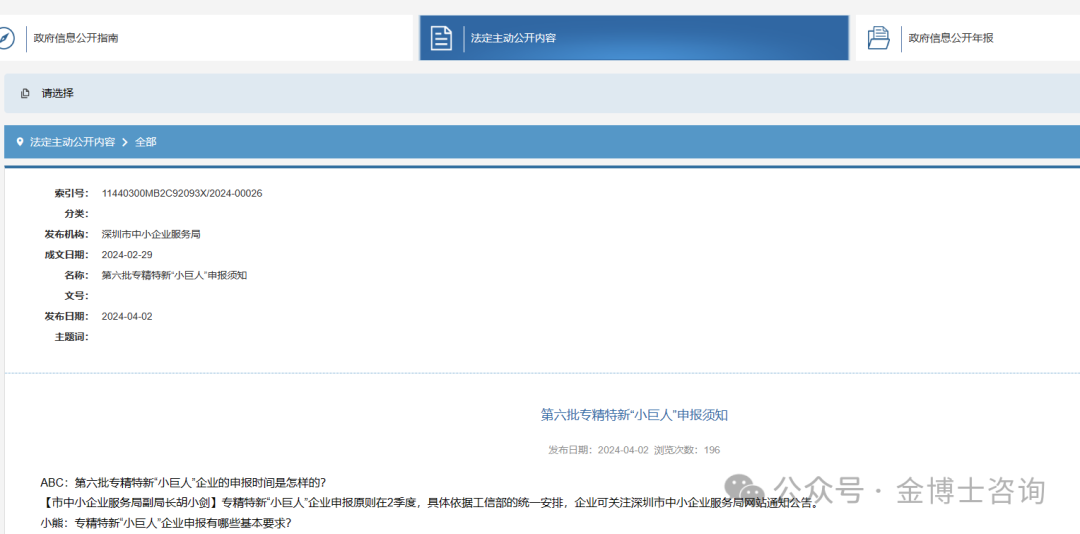
Task: Click the 分类 label
Action: pos(77,214)
